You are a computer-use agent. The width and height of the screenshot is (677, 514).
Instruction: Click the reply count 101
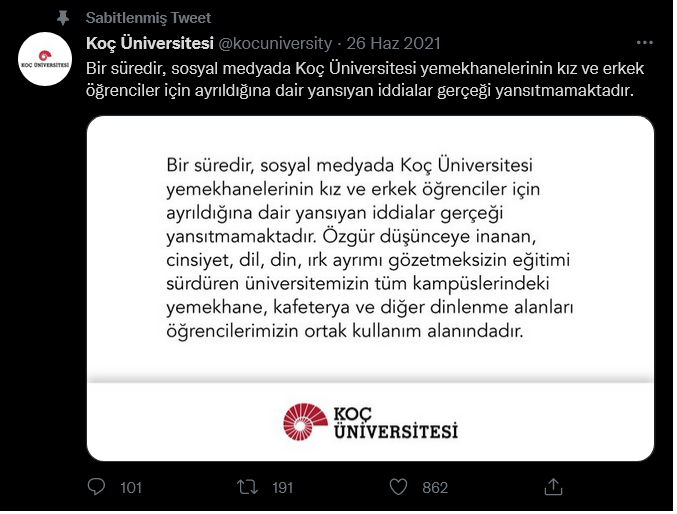pyautogui.click(x=130, y=488)
